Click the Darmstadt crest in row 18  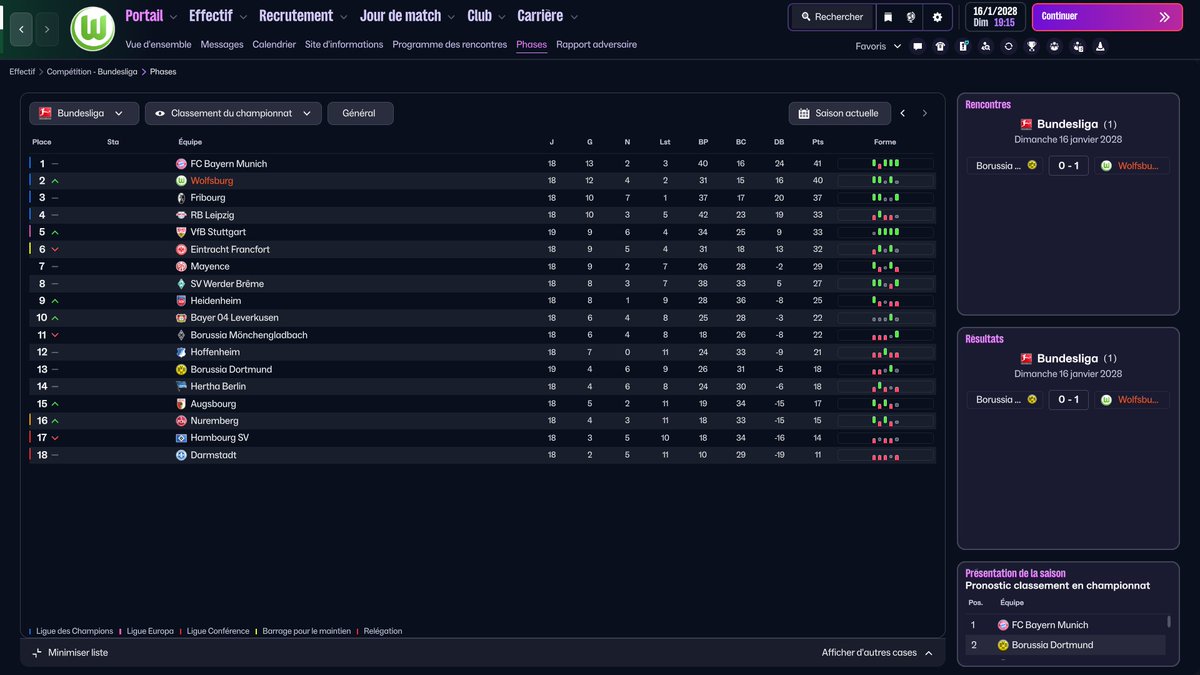coord(181,455)
